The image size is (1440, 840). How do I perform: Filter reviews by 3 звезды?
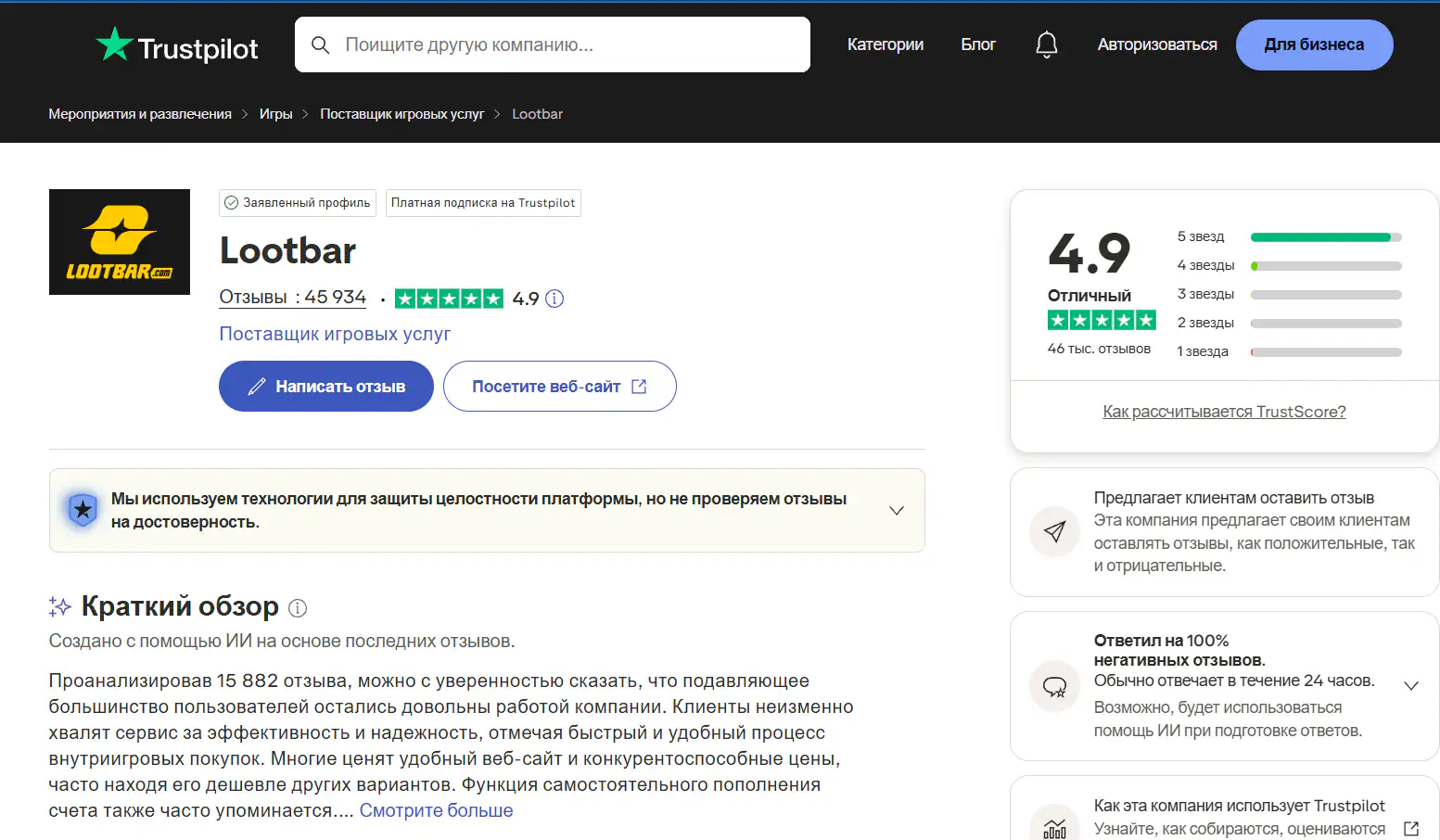[x=1289, y=295]
